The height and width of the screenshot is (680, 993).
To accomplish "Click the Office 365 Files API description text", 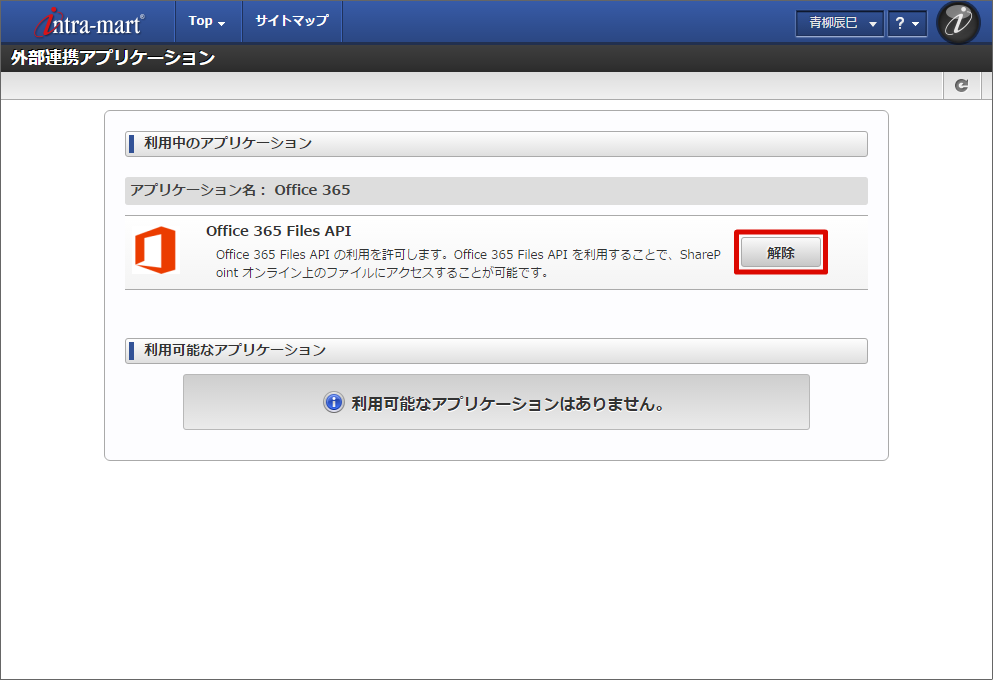I will pos(468,263).
